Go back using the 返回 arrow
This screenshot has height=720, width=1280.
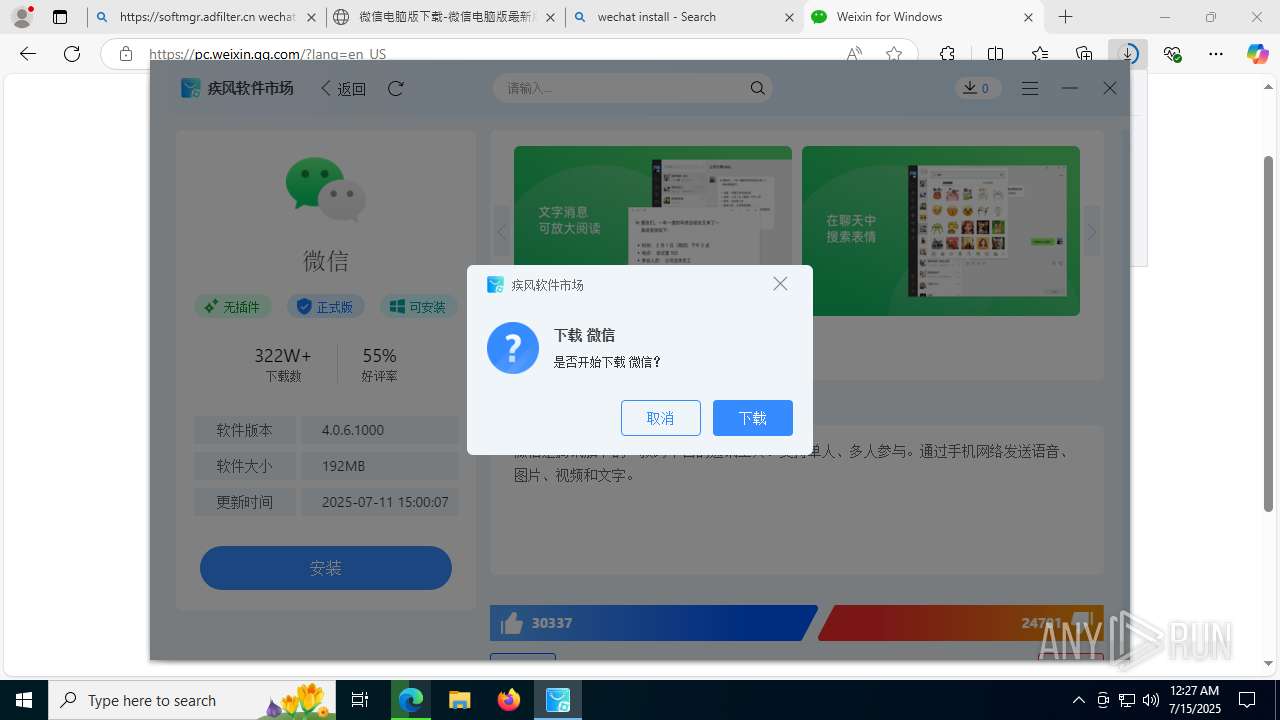click(x=343, y=88)
